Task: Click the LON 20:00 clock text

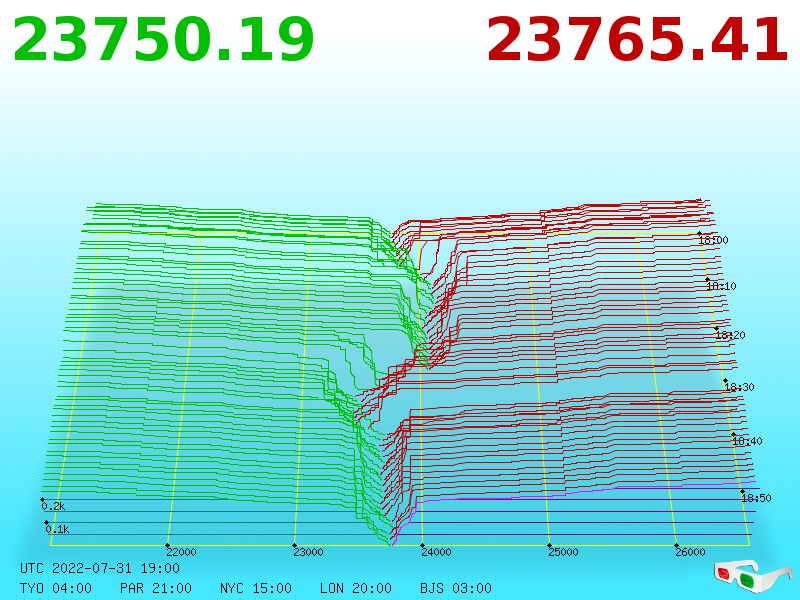Action: 356,588
